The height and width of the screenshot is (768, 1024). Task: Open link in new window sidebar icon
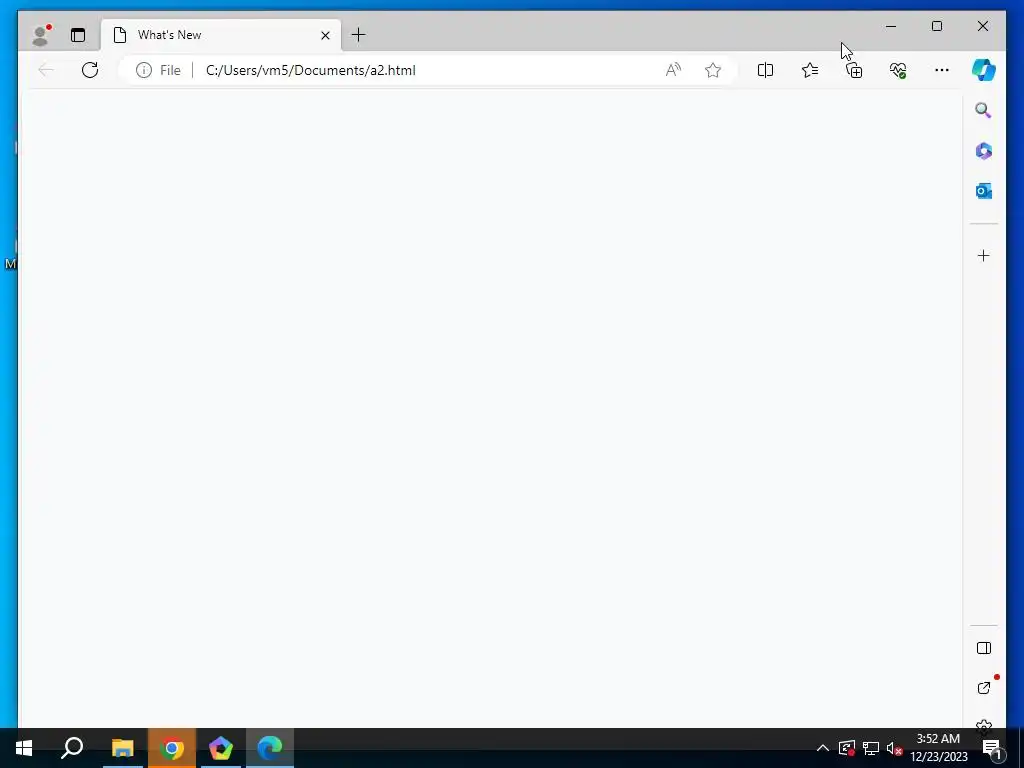point(984,688)
